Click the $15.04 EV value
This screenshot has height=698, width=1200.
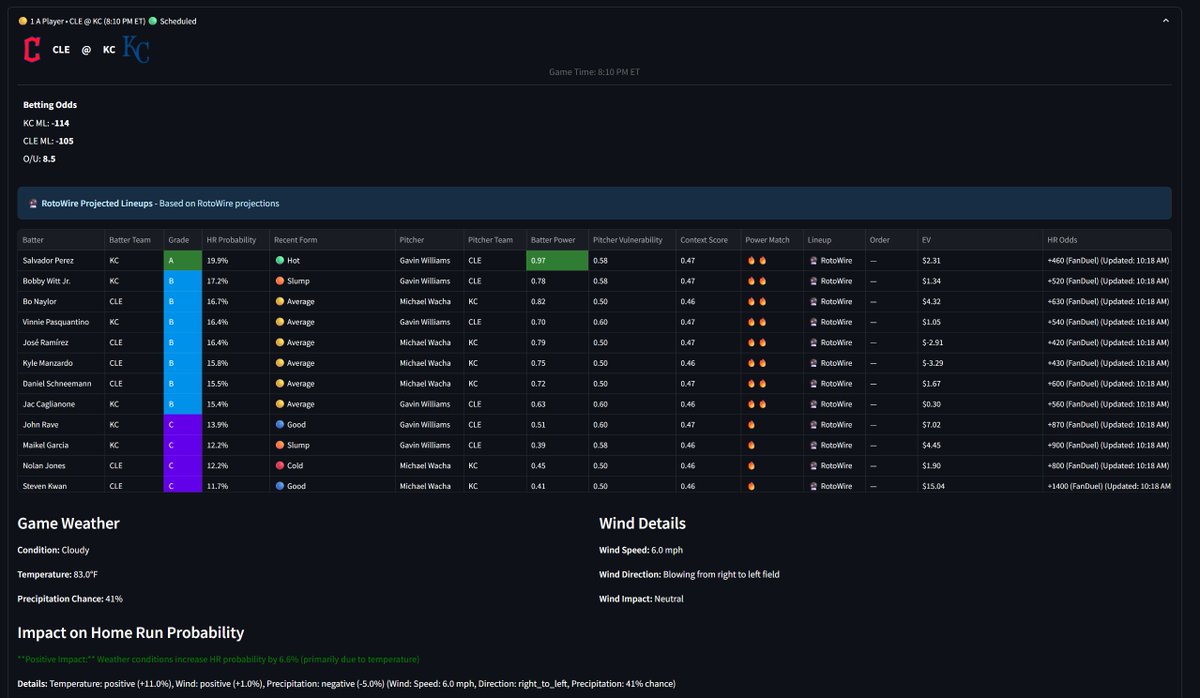pos(934,486)
